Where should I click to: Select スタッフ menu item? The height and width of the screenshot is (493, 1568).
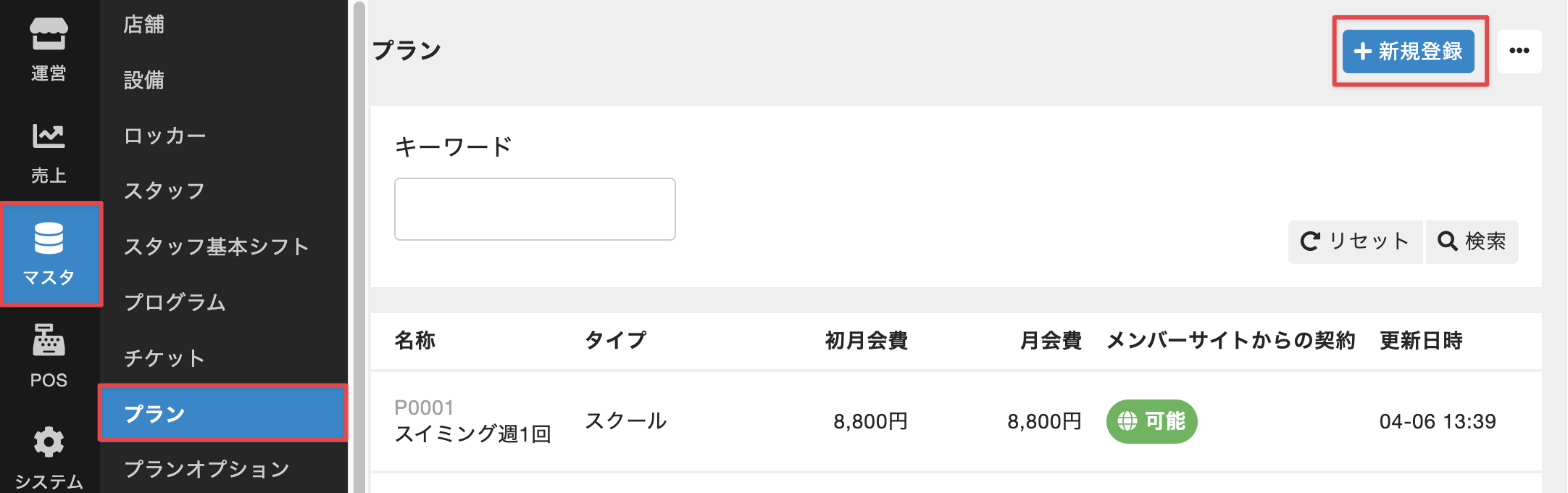[164, 191]
